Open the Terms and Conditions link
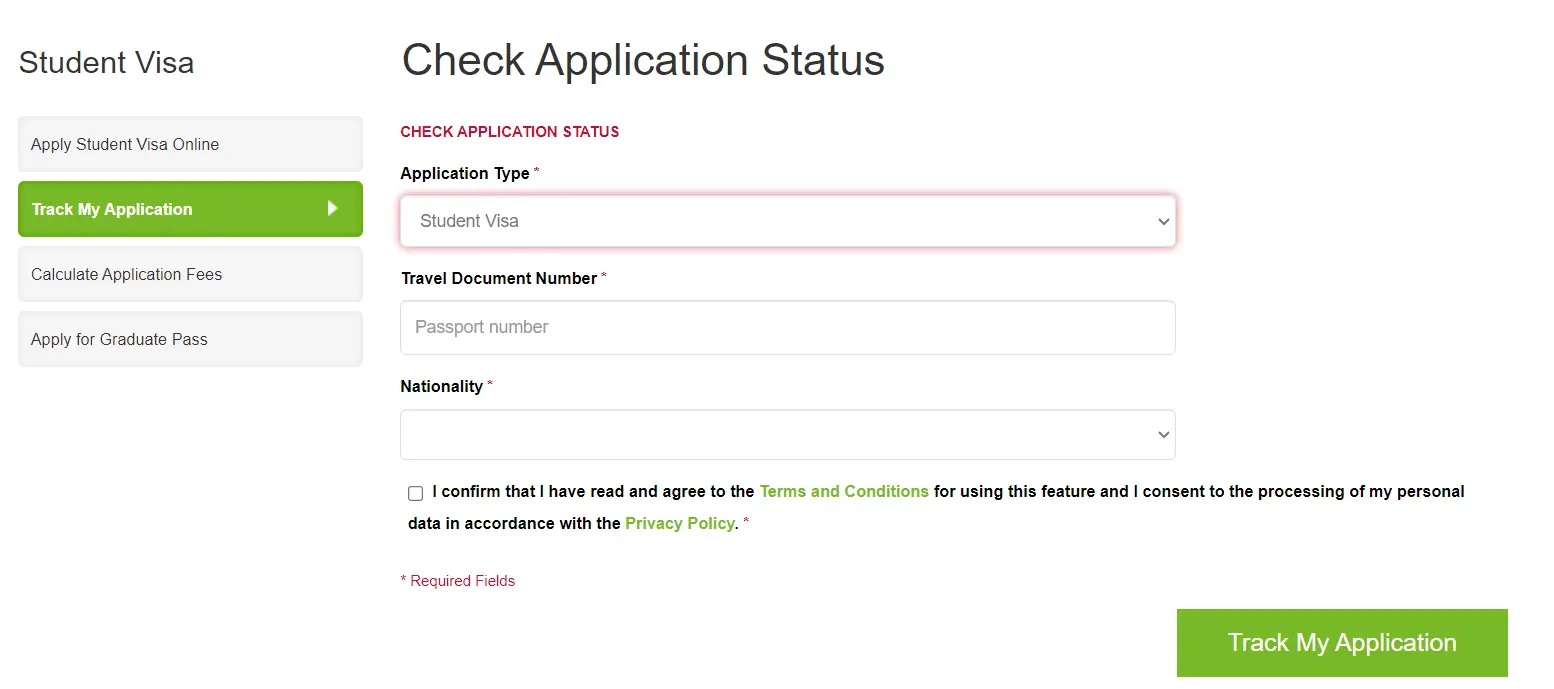This screenshot has width=1554, height=689. (x=844, y=491)
